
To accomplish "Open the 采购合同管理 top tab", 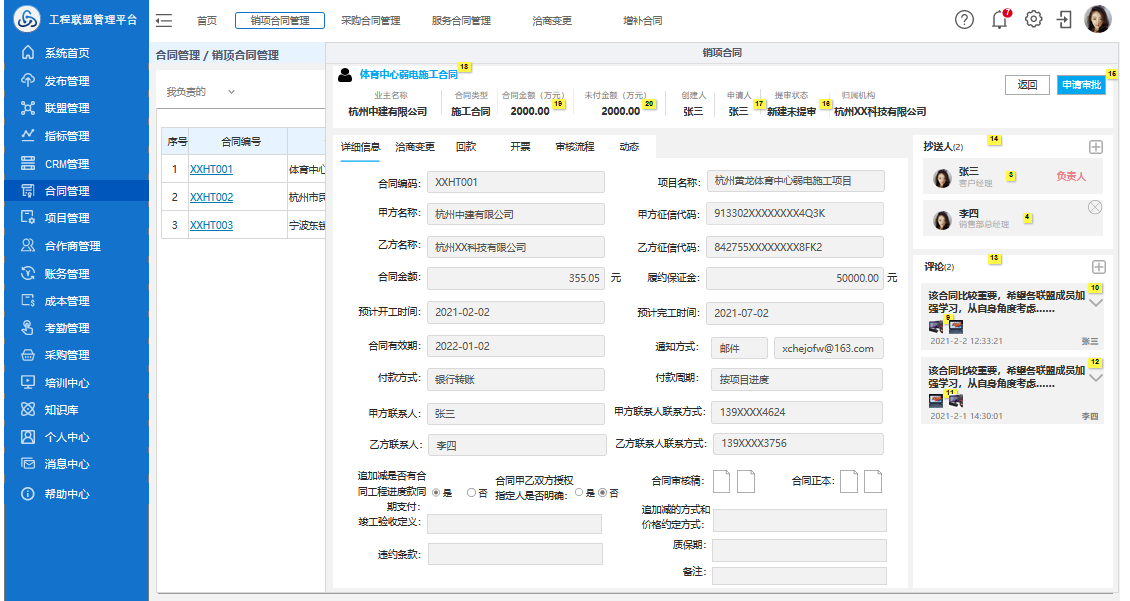I will pos(370,20).
